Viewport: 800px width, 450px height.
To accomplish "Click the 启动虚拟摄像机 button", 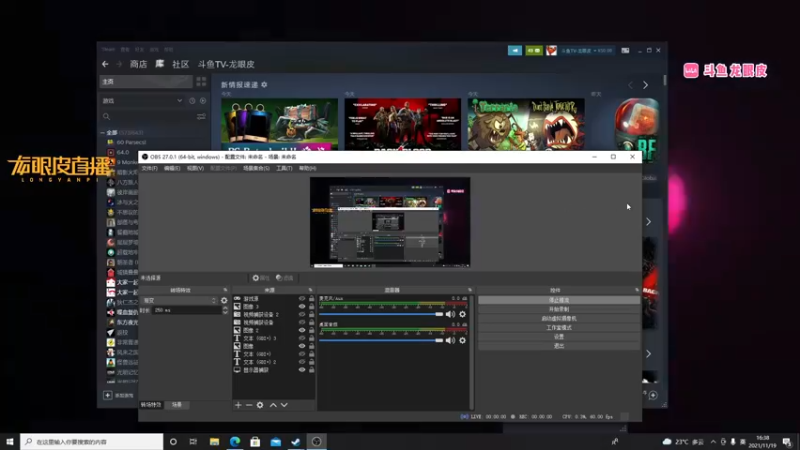I will pos(559,318).
